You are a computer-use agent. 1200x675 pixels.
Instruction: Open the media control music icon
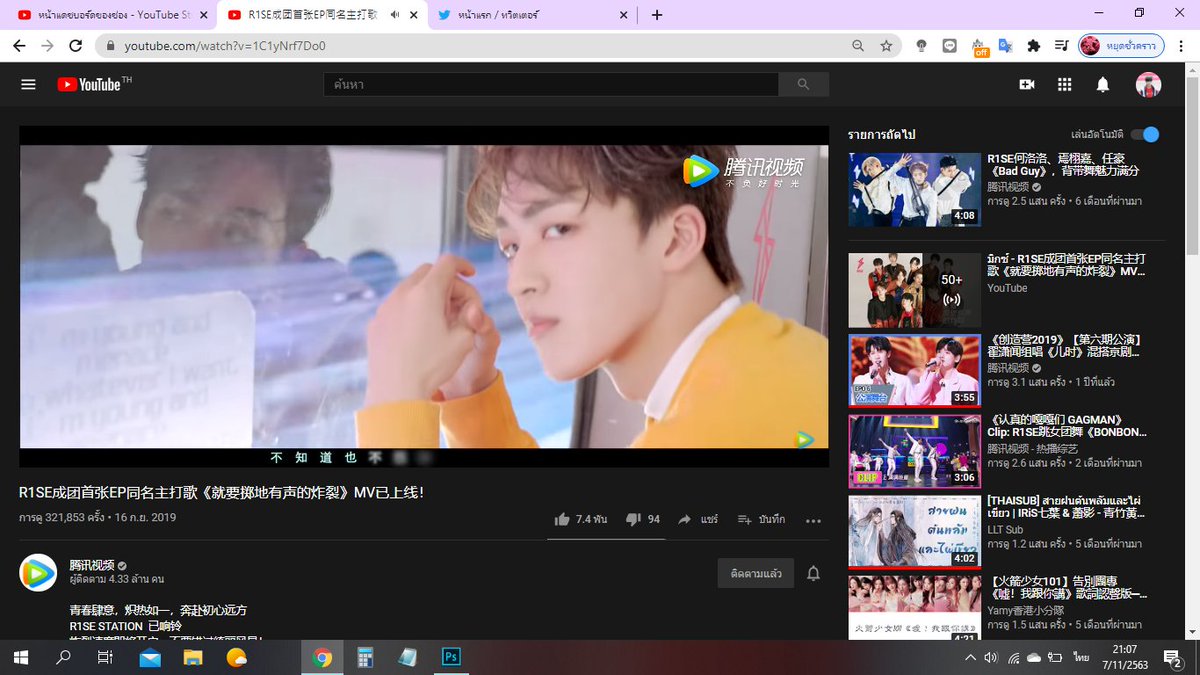coord(1061,46)
